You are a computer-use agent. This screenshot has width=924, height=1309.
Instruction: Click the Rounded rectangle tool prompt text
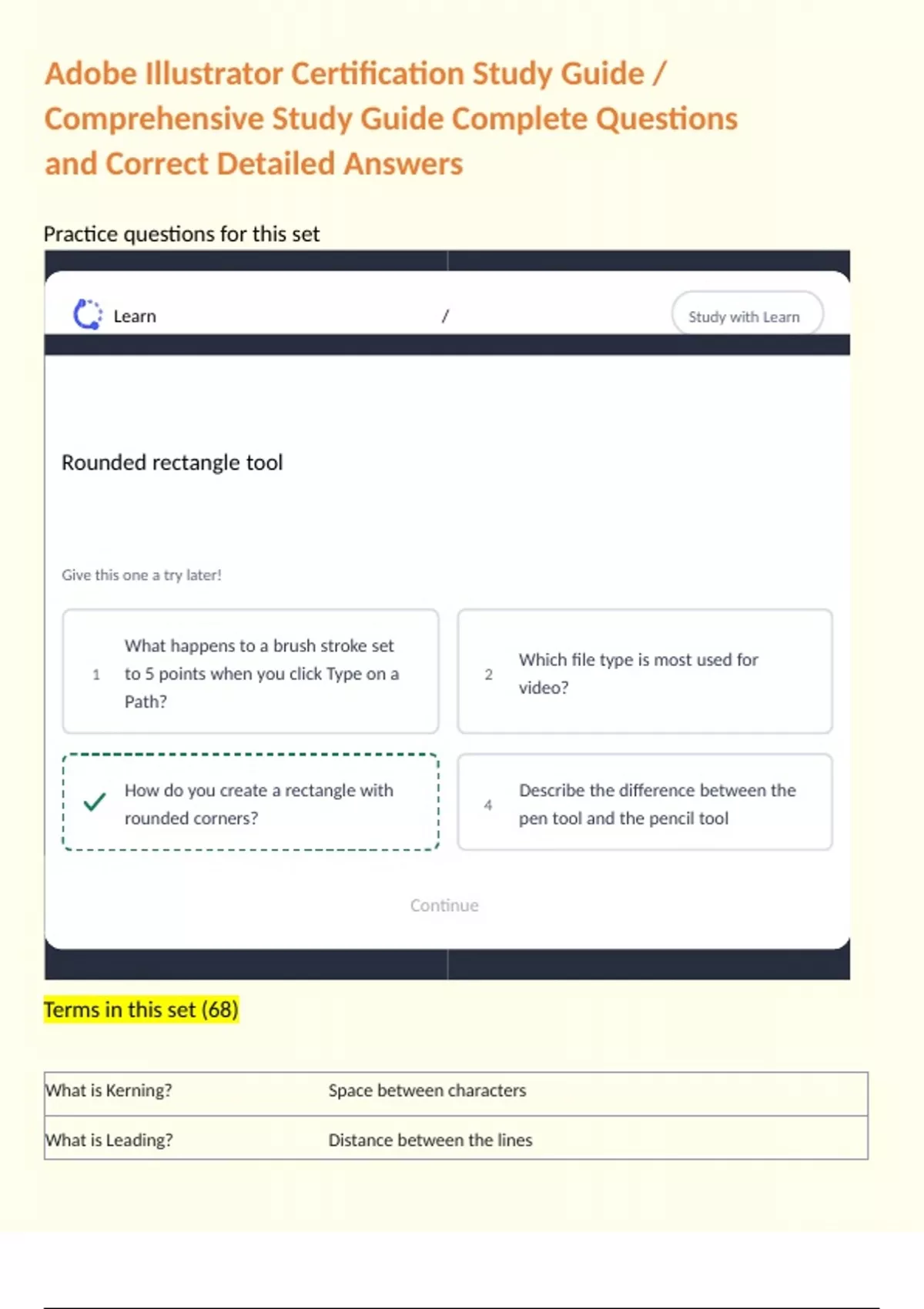click(x=172, y=463)
